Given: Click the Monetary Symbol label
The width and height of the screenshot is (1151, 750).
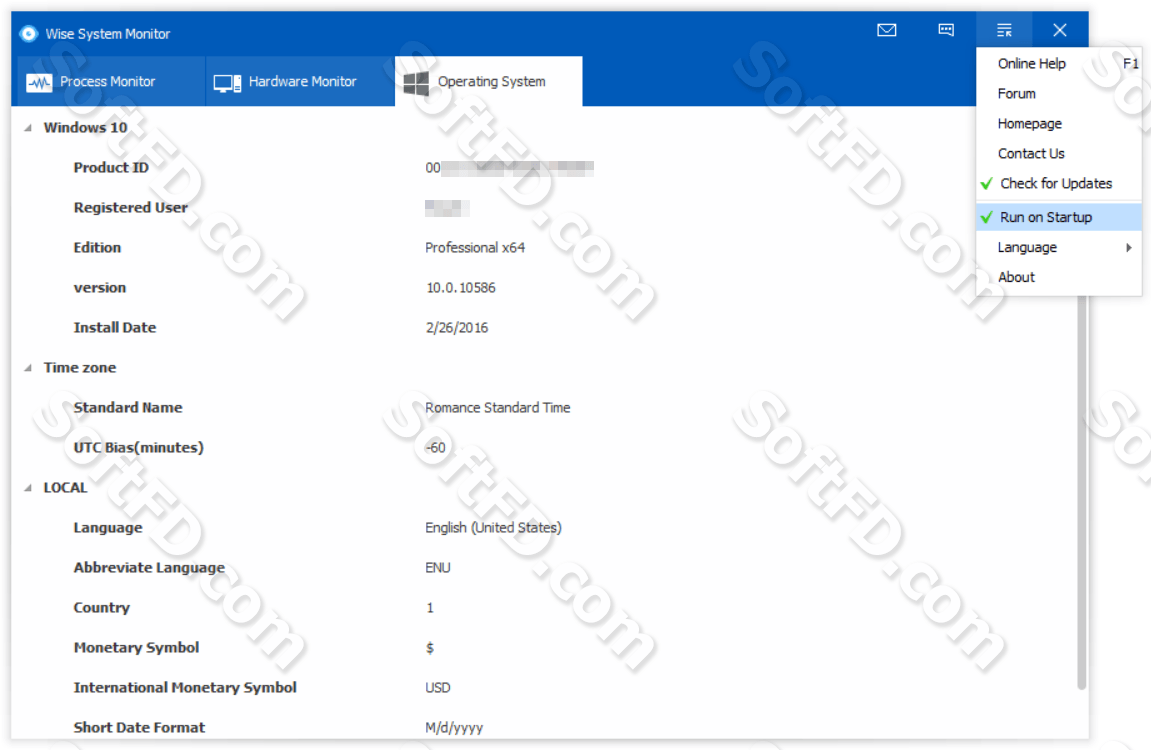Looking at the screenshot, I should 137,647.
